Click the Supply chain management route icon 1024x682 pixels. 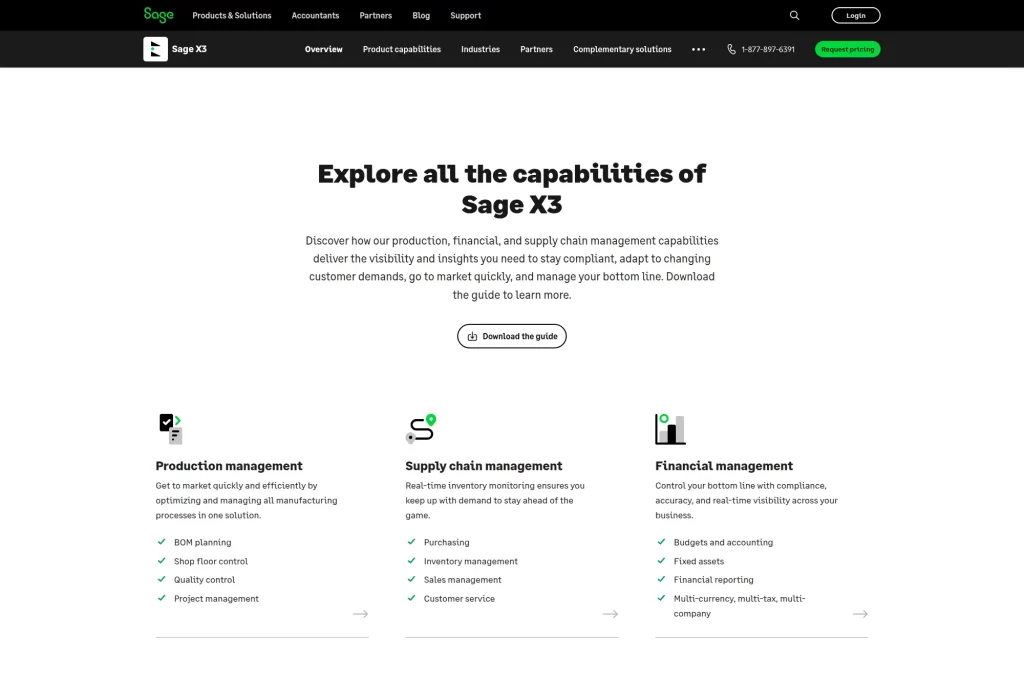[x=420, y=427]
